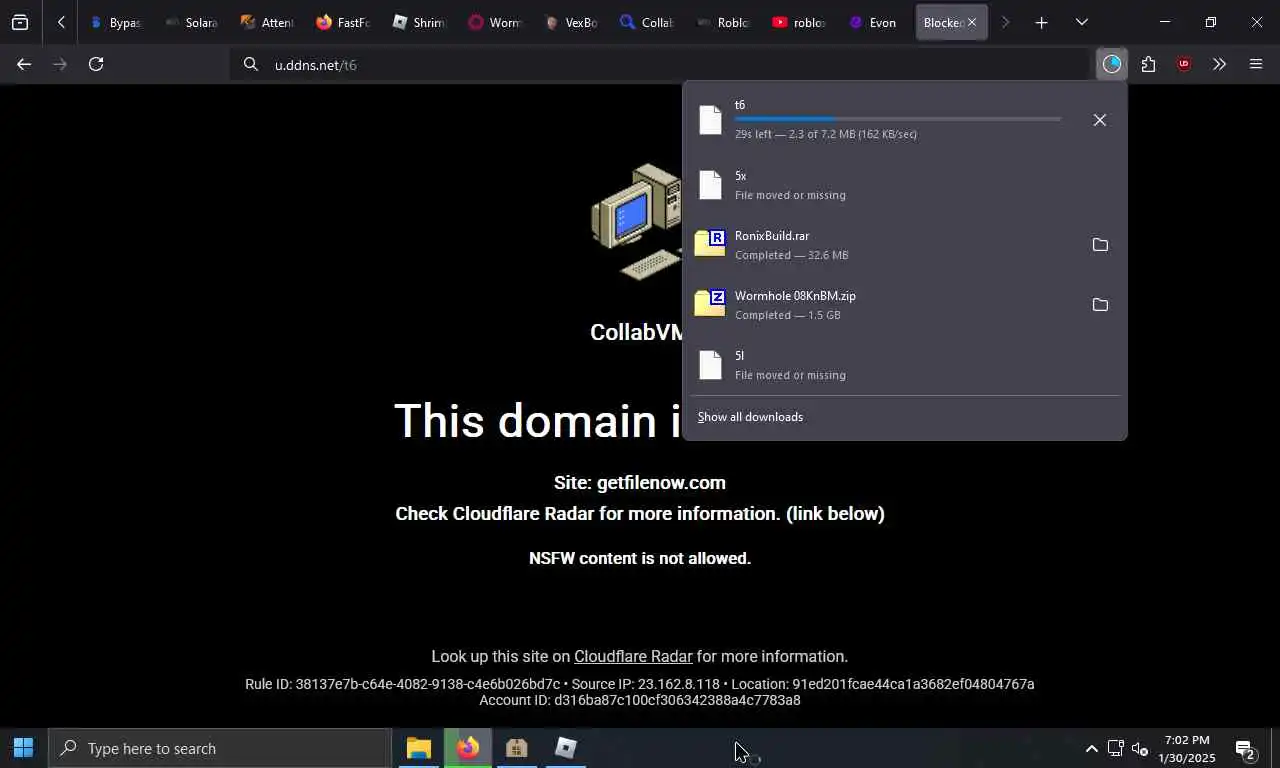Switch to the Roblo tab
The height and width of the screenshot is (768, 1280).
pyautogui.click(x=723, y=22)
